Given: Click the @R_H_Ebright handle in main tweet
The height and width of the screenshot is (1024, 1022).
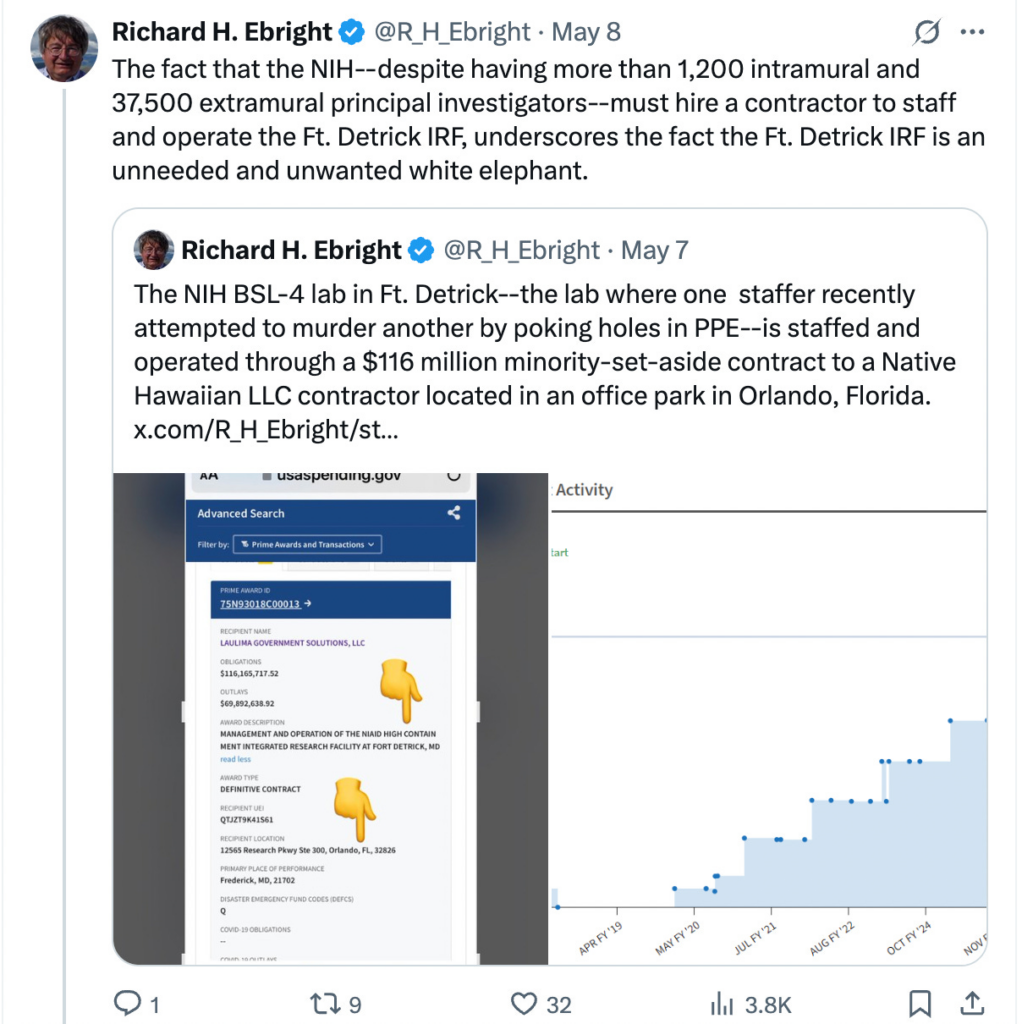Looking at the screenshot, I should point(452,32).
